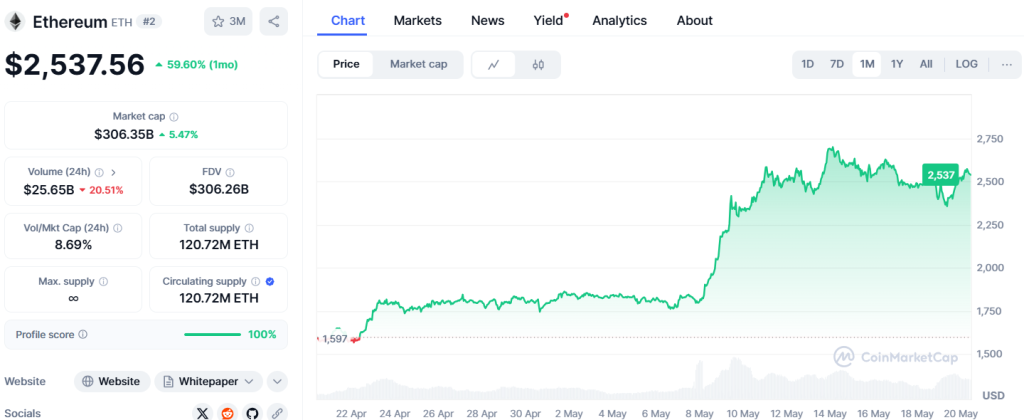
Task: Select the Market cap toggle option
Action: click(419, 65)
